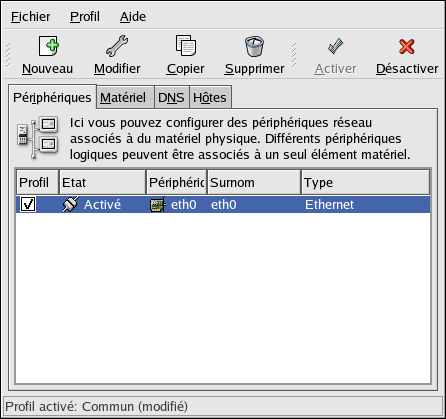Click the Modifier wrench icon
Viewport: 446px width, 419px height.
coord(117,46)
